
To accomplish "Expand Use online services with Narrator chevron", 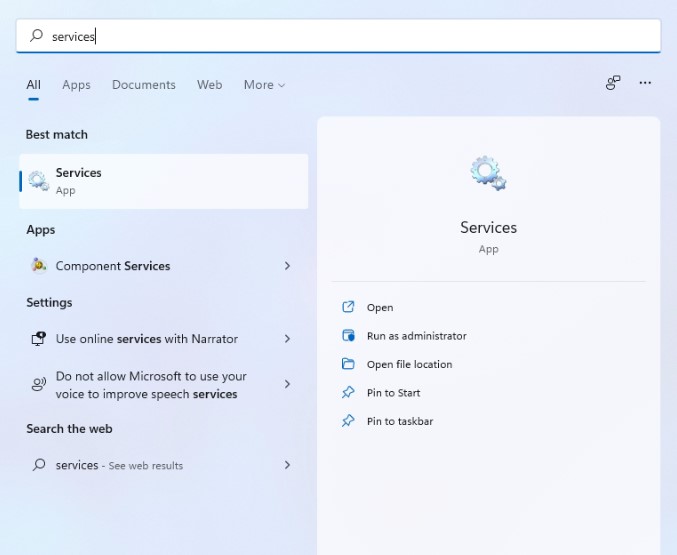I will (287, 339).
